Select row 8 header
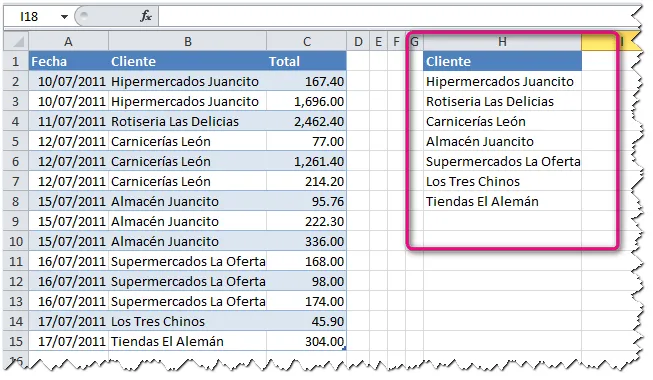Screen dimensions: 653x380 point(16,201)
